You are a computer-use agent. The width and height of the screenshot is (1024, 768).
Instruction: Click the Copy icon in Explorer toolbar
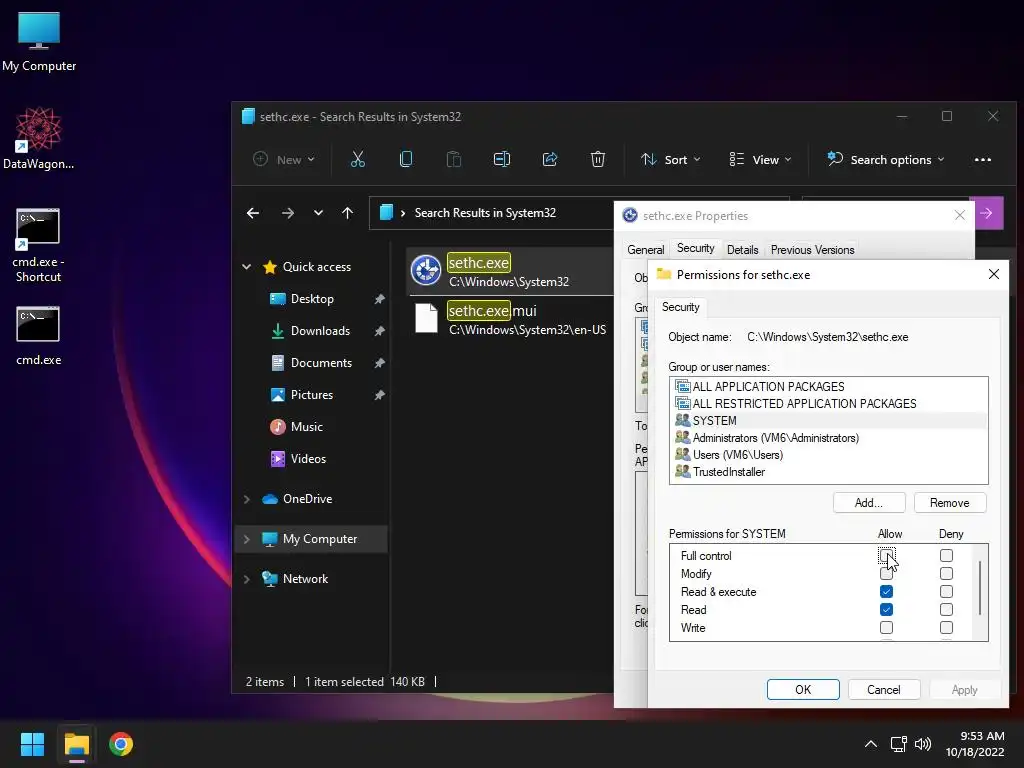click(406, 159)
